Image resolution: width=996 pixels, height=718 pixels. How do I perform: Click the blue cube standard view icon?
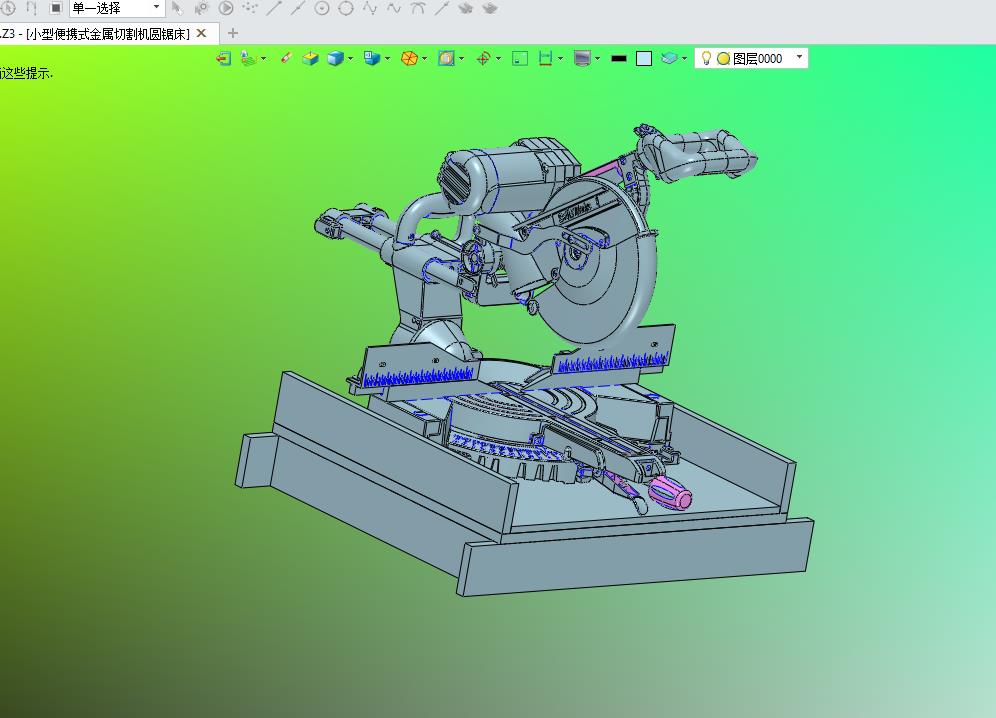tap(372, 58)
